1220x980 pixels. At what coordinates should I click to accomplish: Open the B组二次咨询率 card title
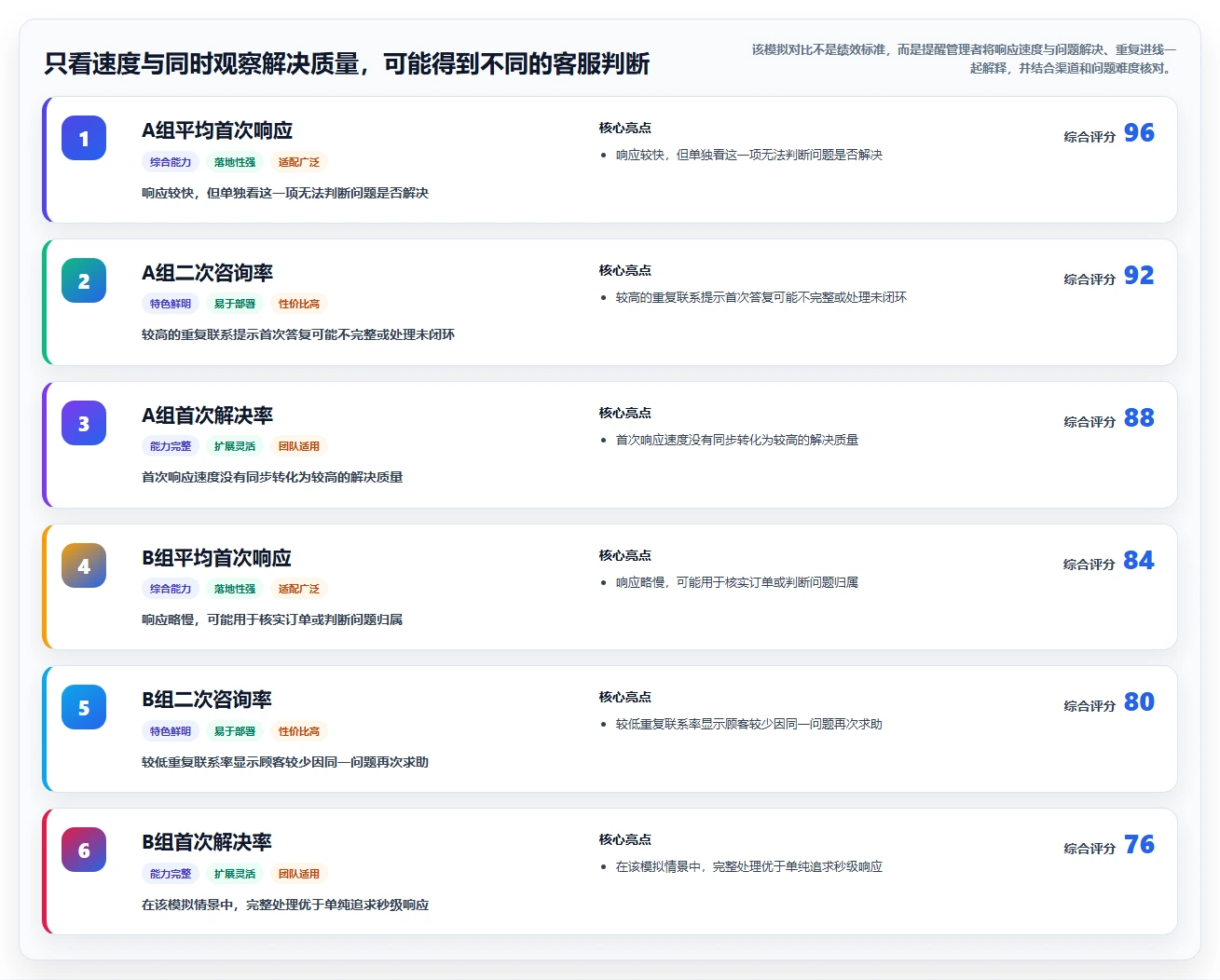click(207, 700)
